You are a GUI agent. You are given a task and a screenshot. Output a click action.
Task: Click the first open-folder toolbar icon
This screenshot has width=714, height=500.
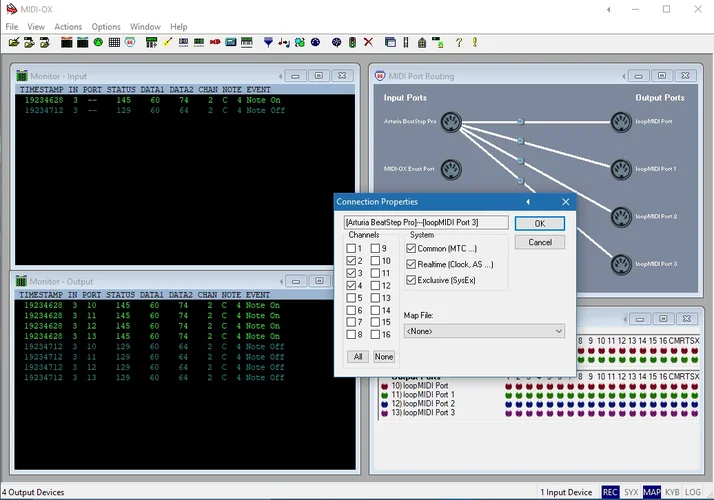pyautogui.click(x=13, y=42)
